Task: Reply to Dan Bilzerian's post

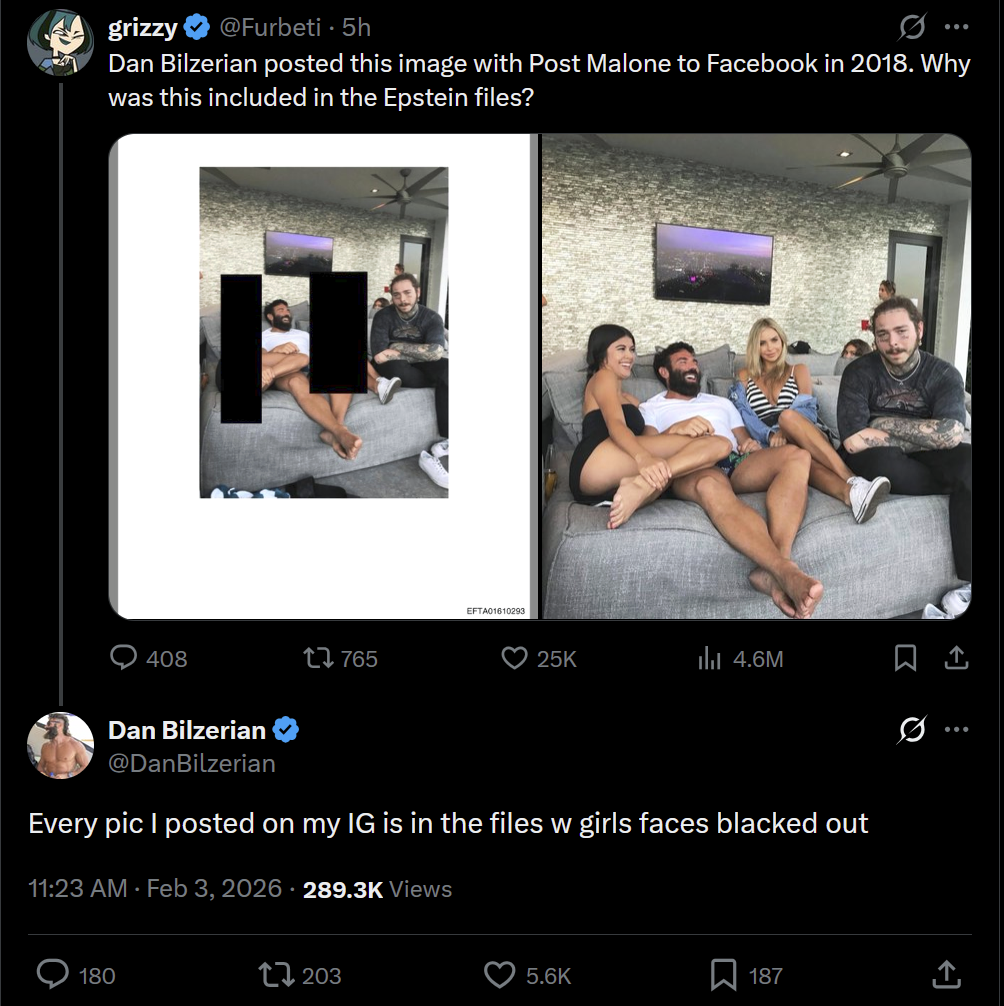Action: [52, 974]
